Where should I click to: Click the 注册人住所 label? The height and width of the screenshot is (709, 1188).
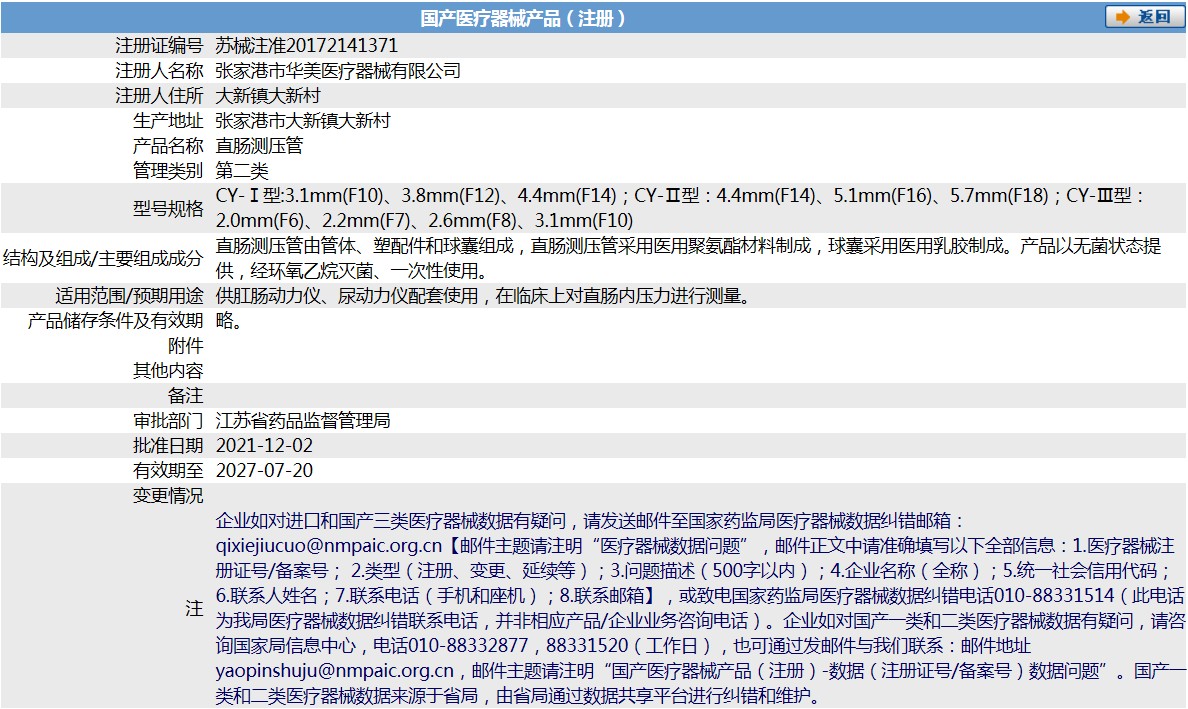(159, 95)
